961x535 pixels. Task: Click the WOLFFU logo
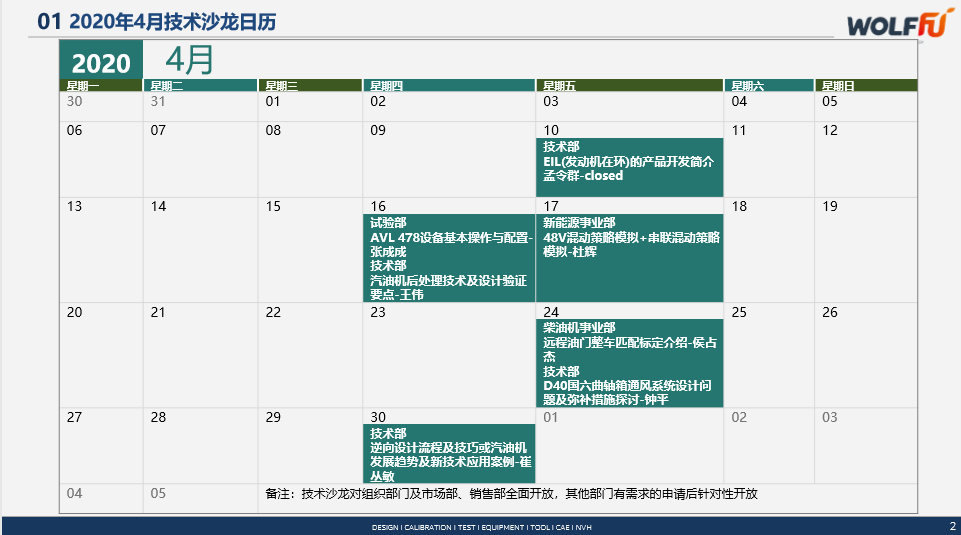click(894, 24)
